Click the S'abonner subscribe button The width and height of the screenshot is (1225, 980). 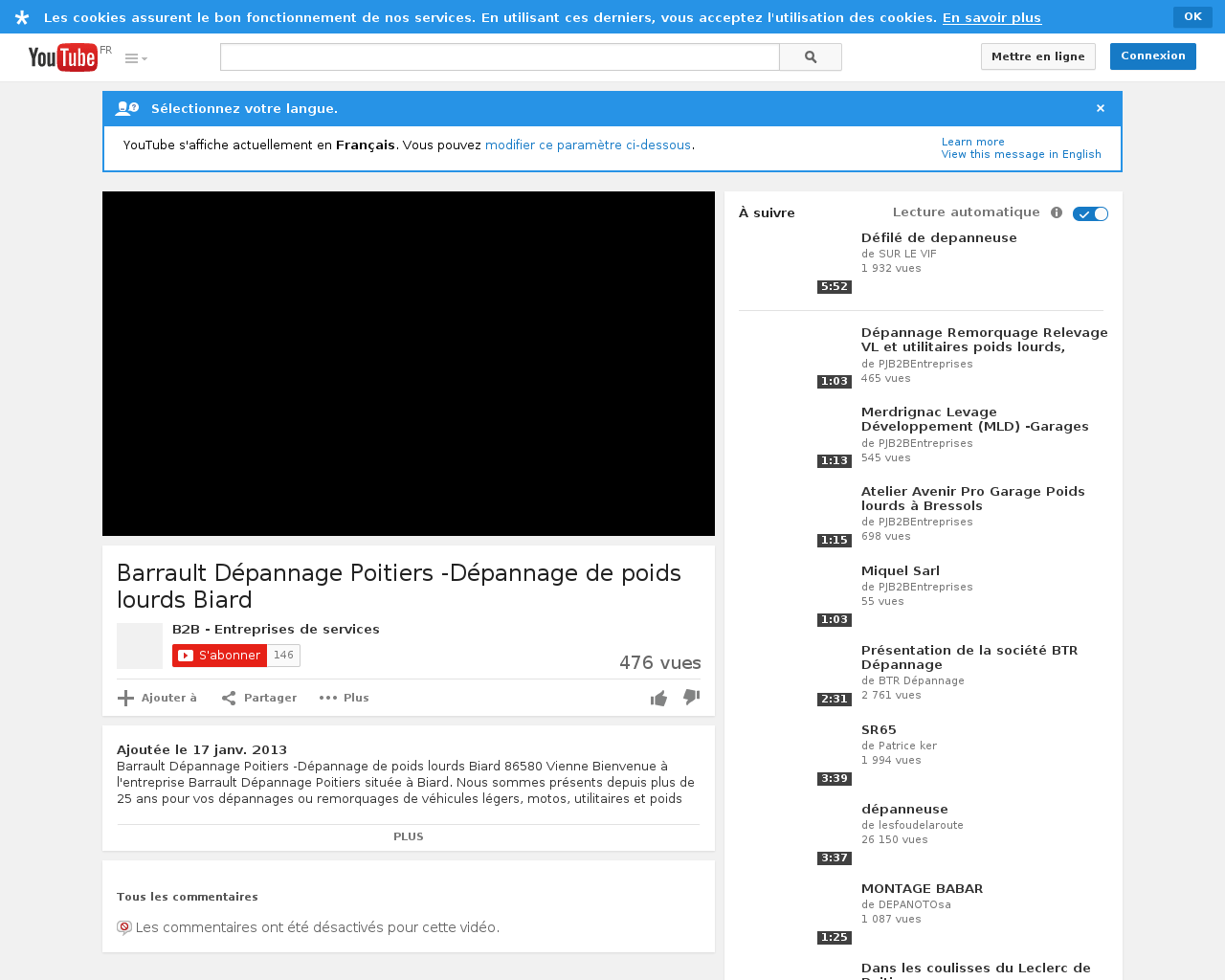(219, 656)
